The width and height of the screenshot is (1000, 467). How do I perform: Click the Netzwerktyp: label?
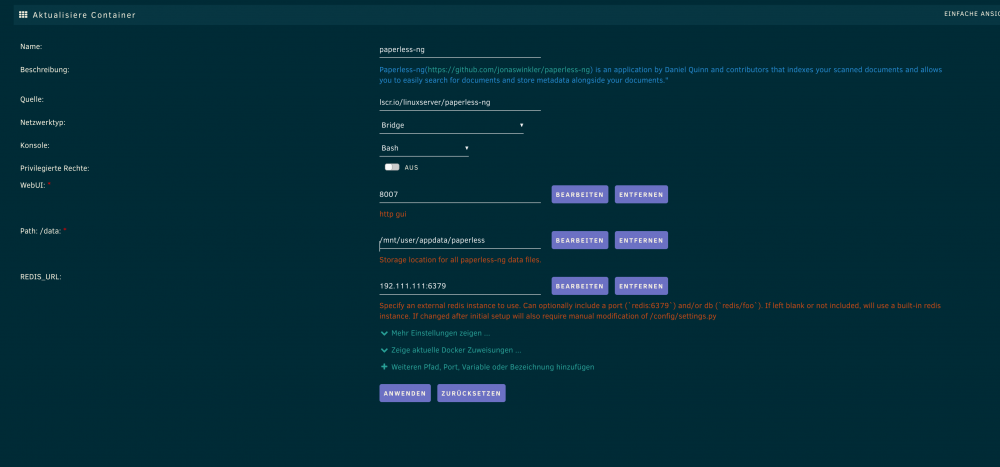pyautogui.click(x=43, y=122)
